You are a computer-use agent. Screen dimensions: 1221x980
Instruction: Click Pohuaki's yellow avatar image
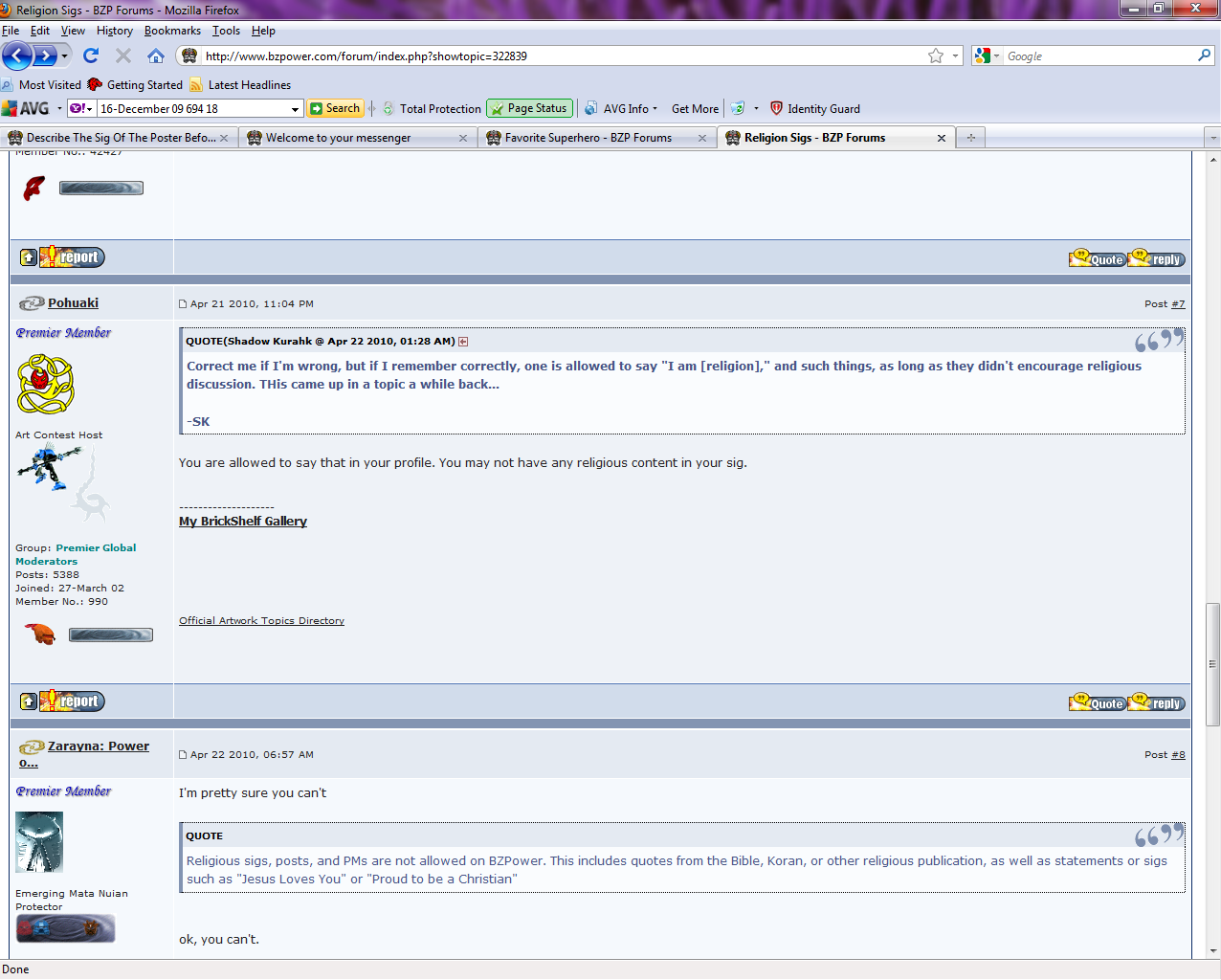tap(45, 385)
